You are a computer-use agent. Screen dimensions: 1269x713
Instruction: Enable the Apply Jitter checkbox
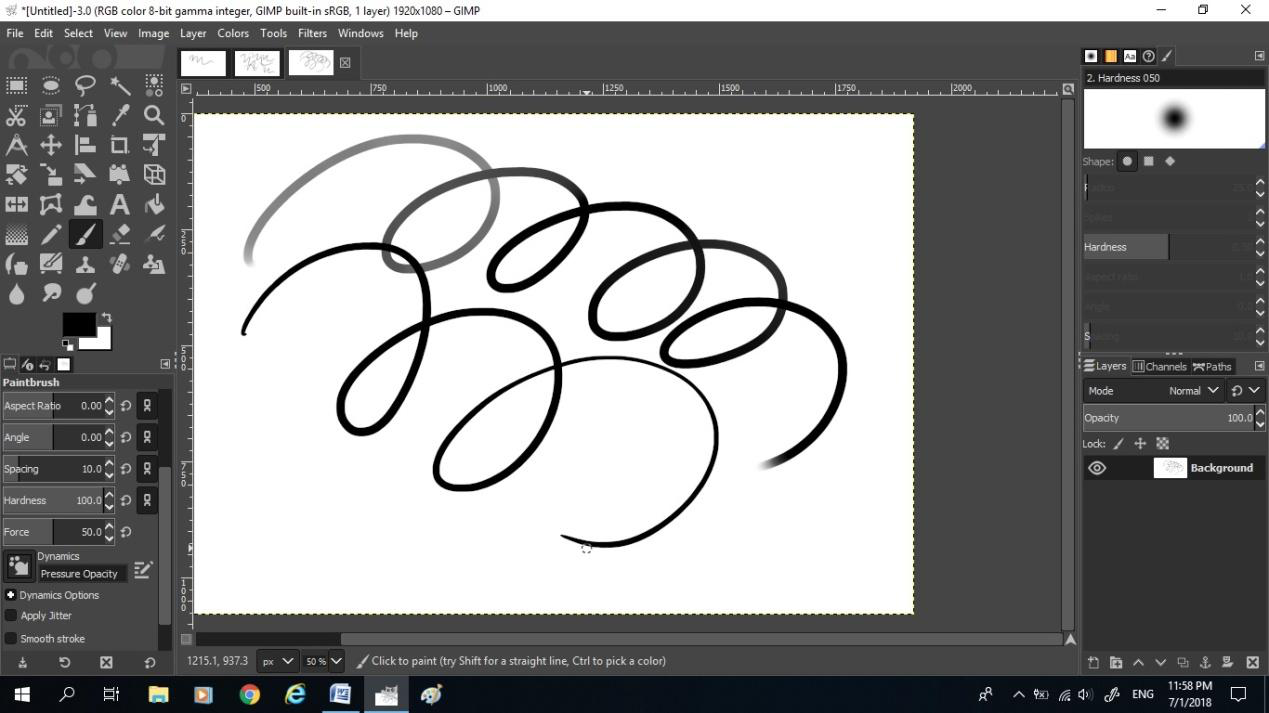pos(12,616)
